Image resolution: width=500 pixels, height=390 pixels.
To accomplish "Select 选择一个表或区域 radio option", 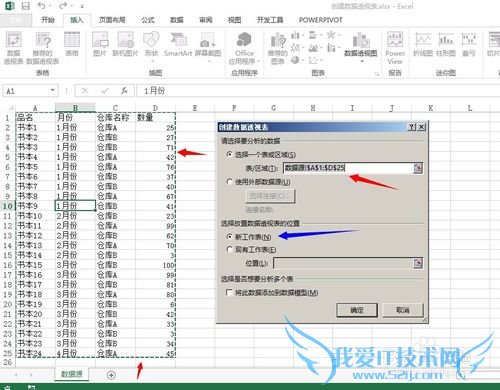I will coord(229,155).
